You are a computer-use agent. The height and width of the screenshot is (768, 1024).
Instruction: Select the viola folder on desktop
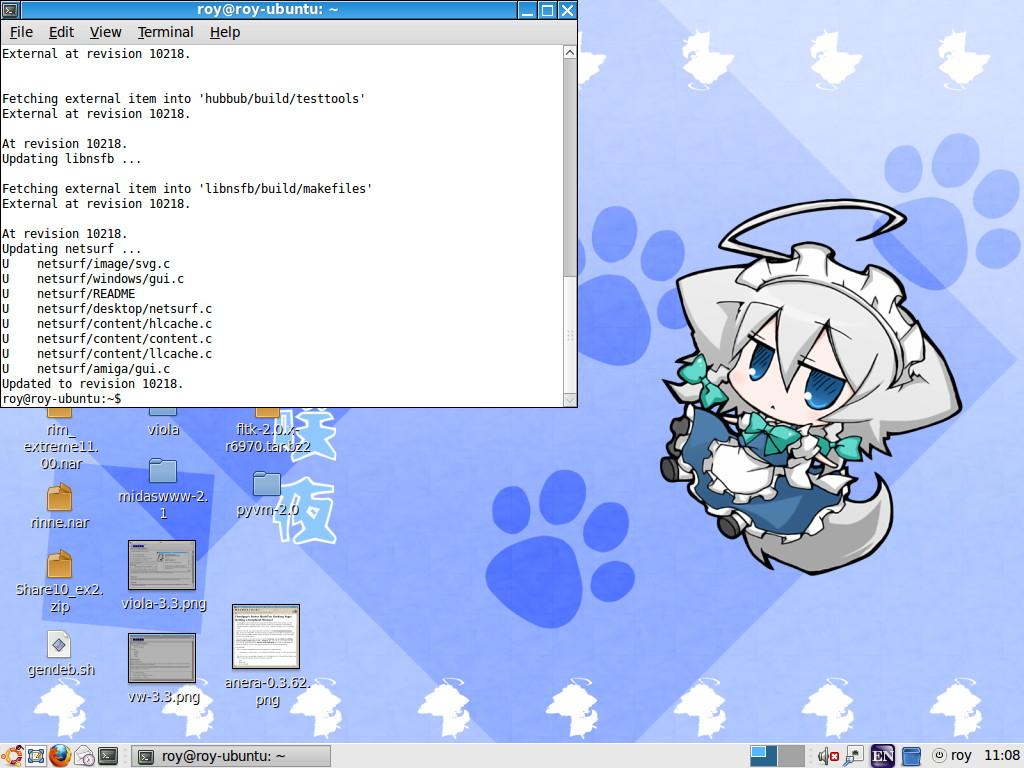[x=163, y=421]
